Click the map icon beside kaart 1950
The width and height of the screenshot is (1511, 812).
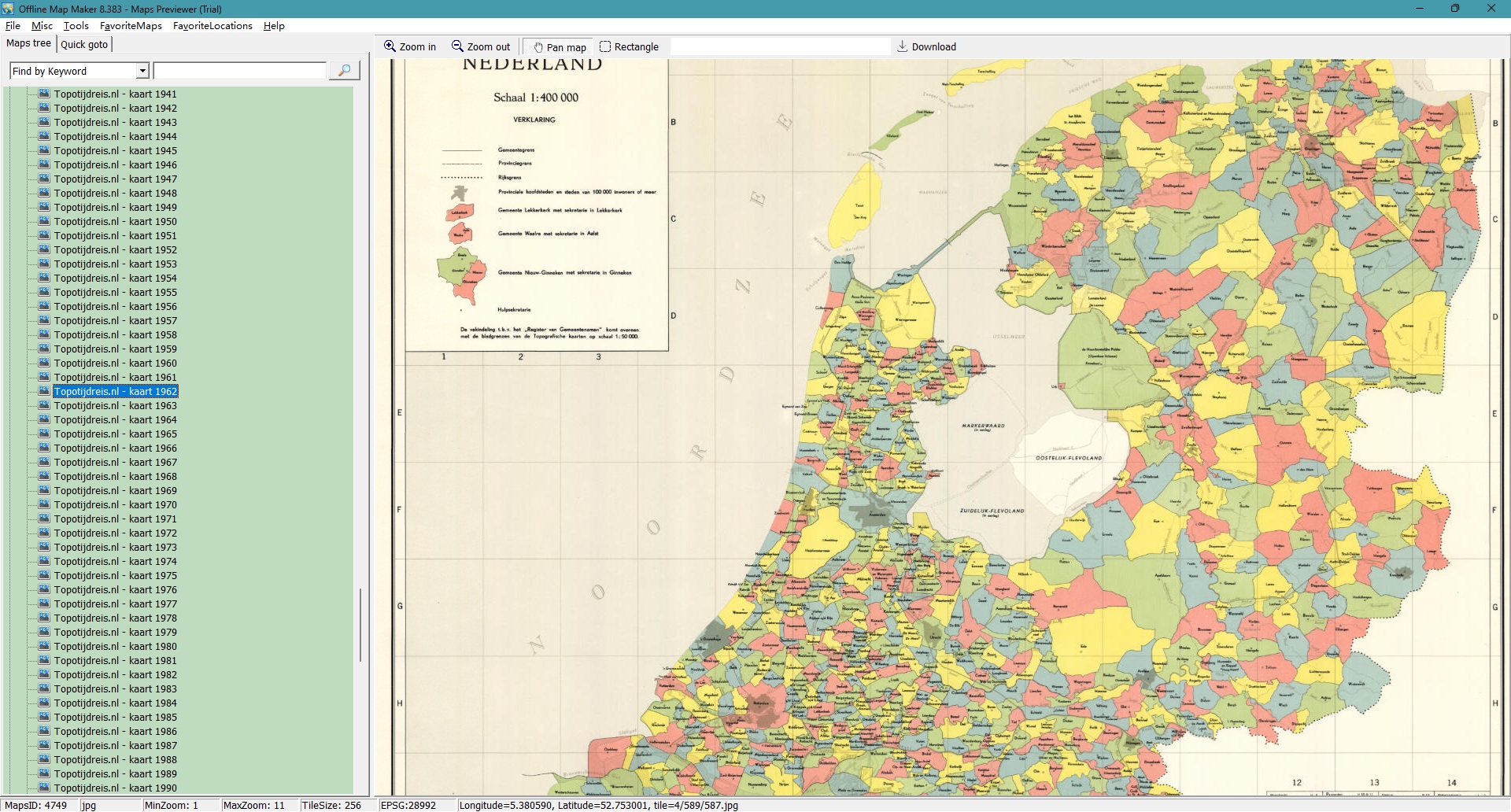(44, 221)
